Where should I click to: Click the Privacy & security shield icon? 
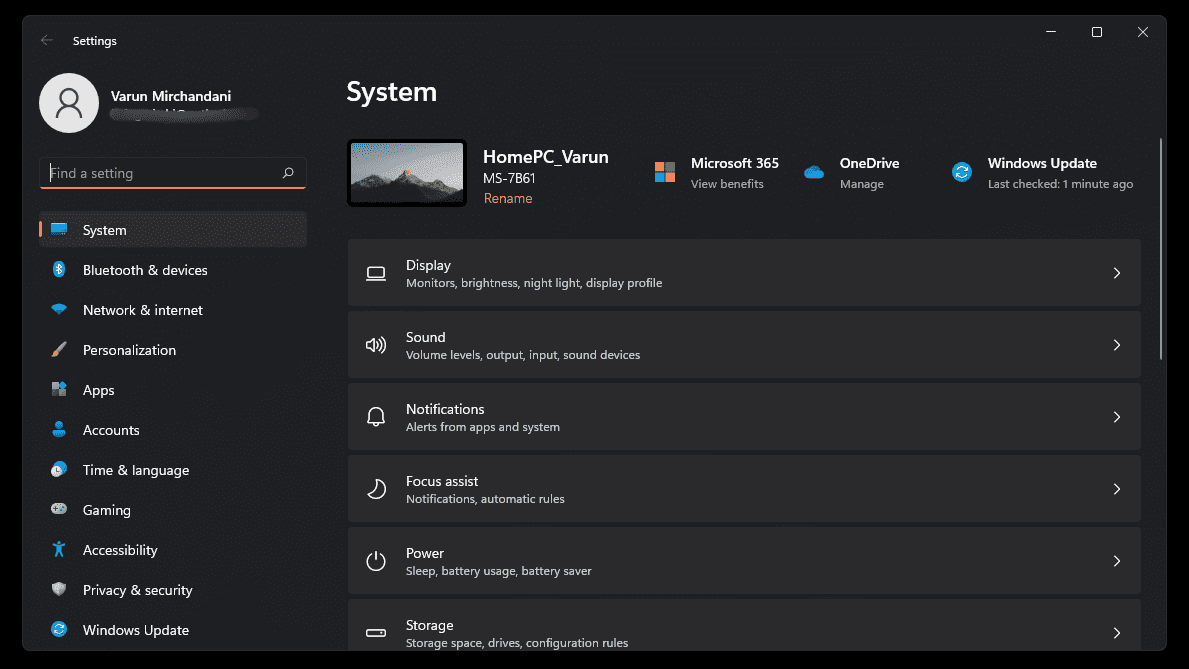click(x=59, y=589)
